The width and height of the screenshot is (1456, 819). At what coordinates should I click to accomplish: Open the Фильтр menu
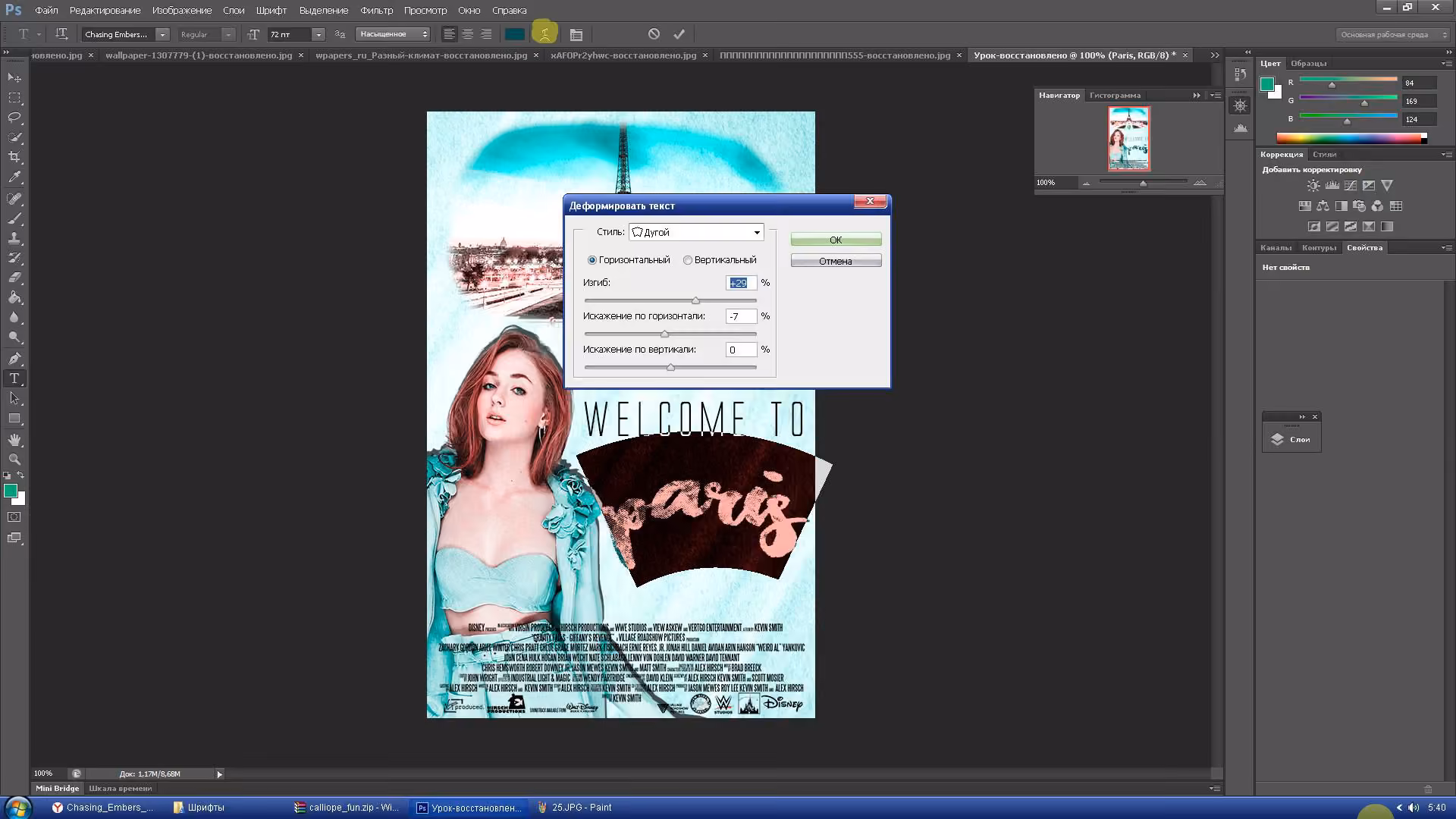tap(377, 11)
